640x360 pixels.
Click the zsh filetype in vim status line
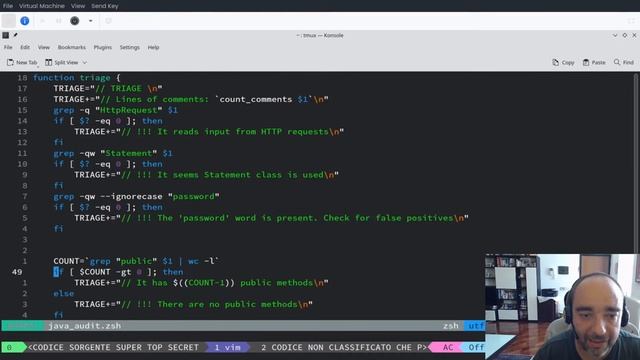pos(451,326)
